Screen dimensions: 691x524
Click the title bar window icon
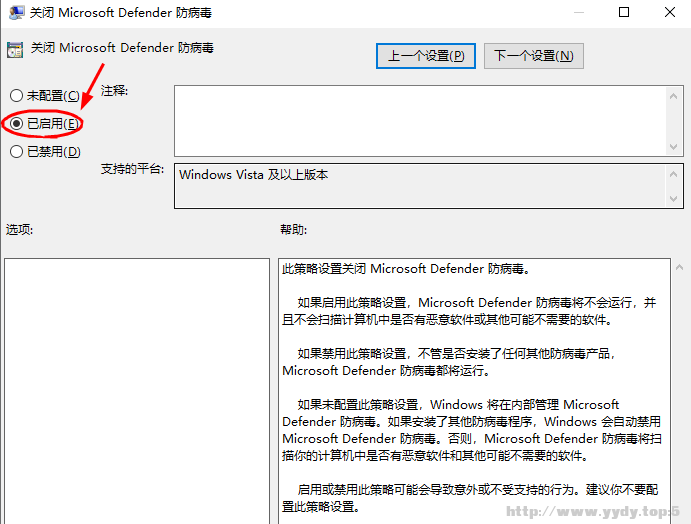pos(17,12)
